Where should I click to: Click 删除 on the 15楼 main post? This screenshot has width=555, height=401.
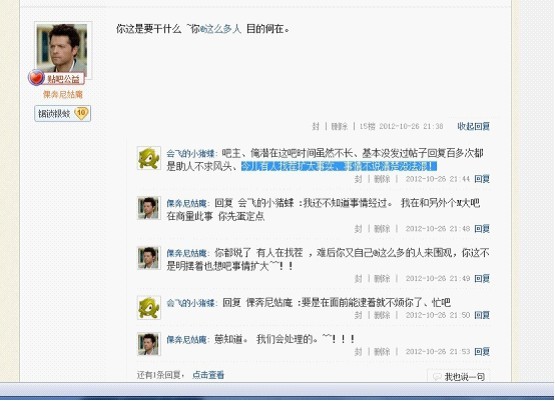[x=339, y=126]
